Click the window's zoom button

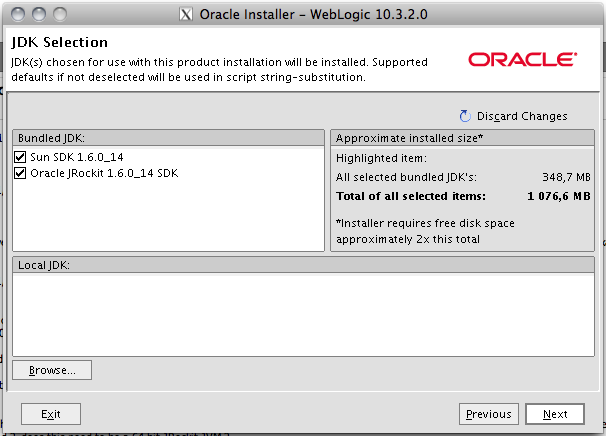pyautogui.click(x=60, y=14)
